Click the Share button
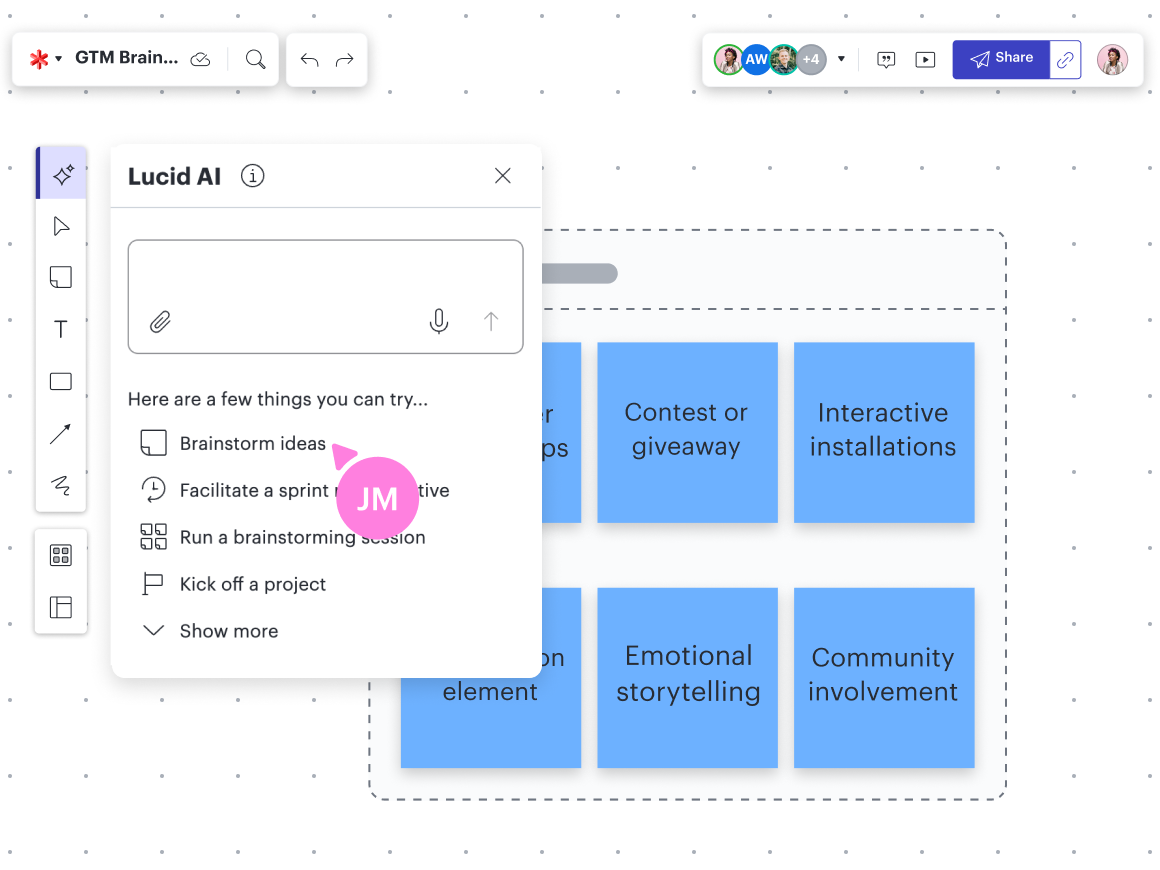The height and width of the screenshot is (870, 1160). point(1001,59)
